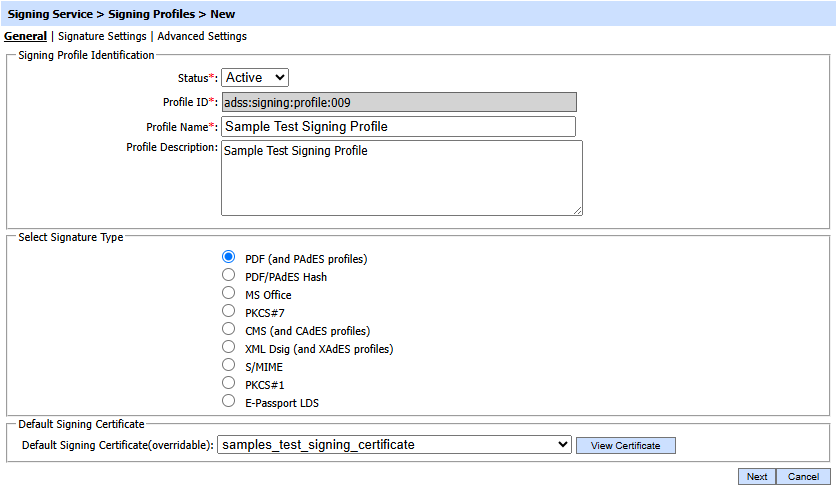This screenshot has height=488, width=837.
Task: Select the PDF (and PAdES profiles) radio button
Action: [228, 257]
